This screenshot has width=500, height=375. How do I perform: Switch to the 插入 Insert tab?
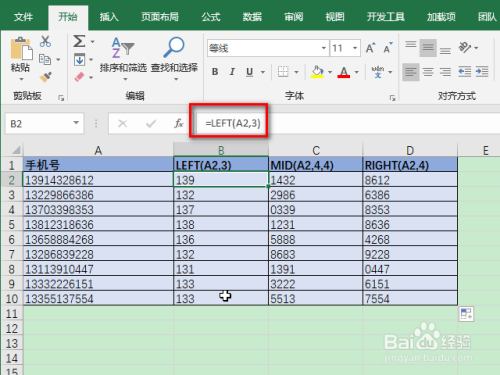click(x=109, y=17)
